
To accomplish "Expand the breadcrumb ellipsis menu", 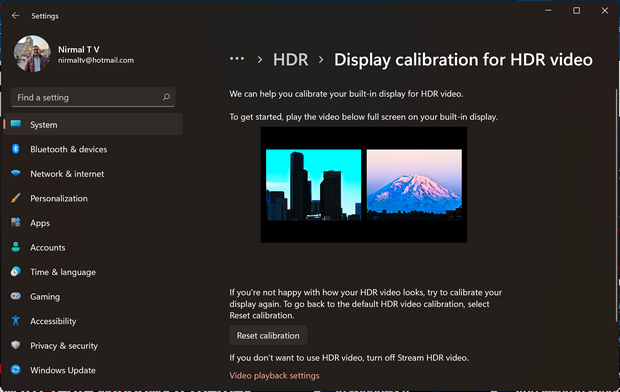I will pos(237,59).
